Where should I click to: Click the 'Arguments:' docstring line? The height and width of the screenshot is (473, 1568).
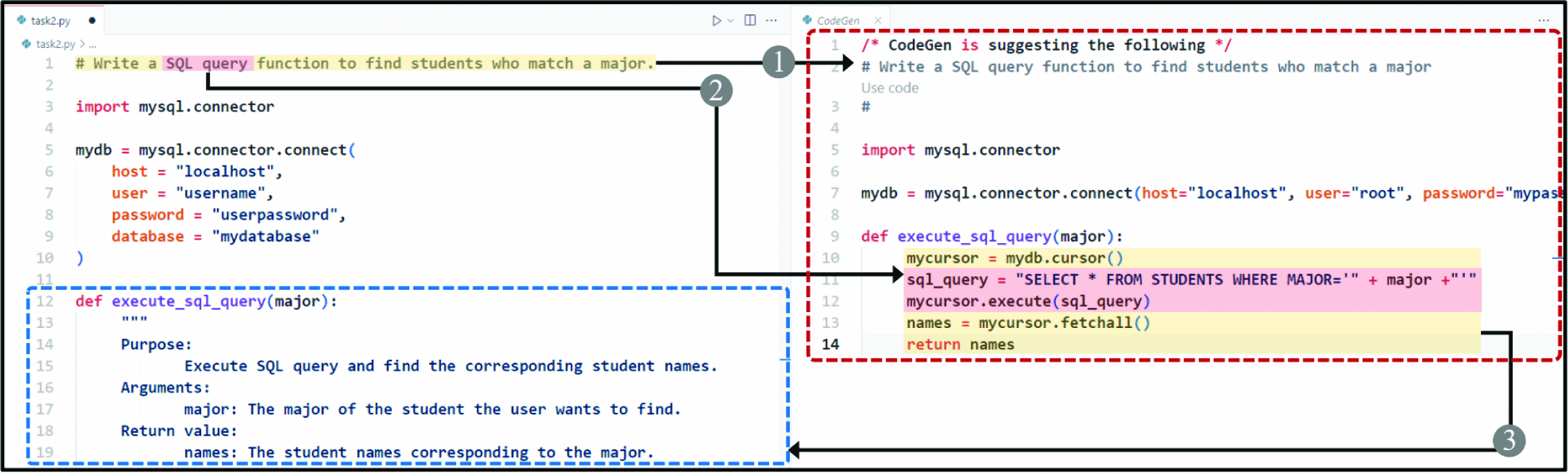click(165, 387)
